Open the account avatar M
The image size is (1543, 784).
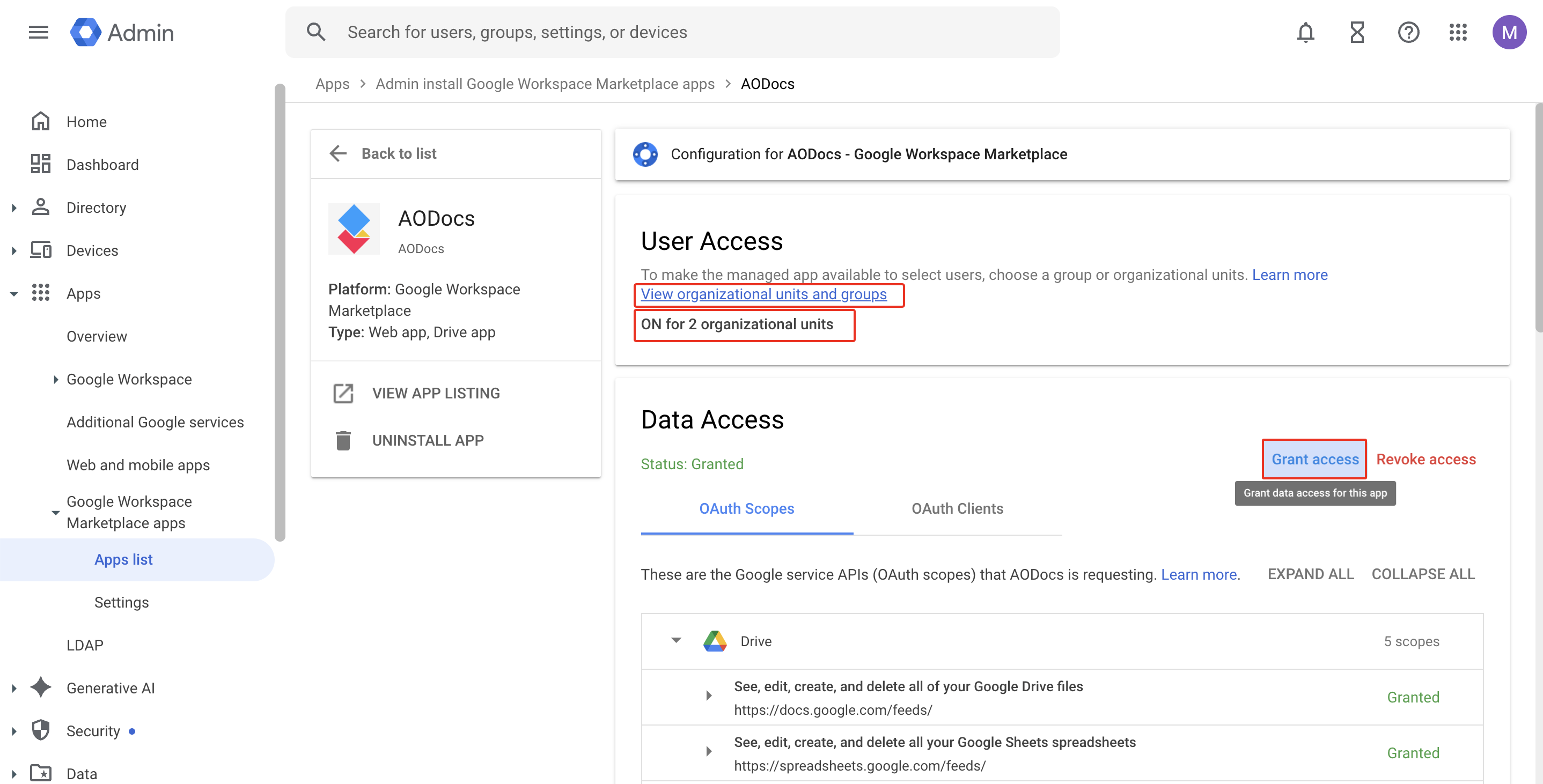tap(1509, 32)
